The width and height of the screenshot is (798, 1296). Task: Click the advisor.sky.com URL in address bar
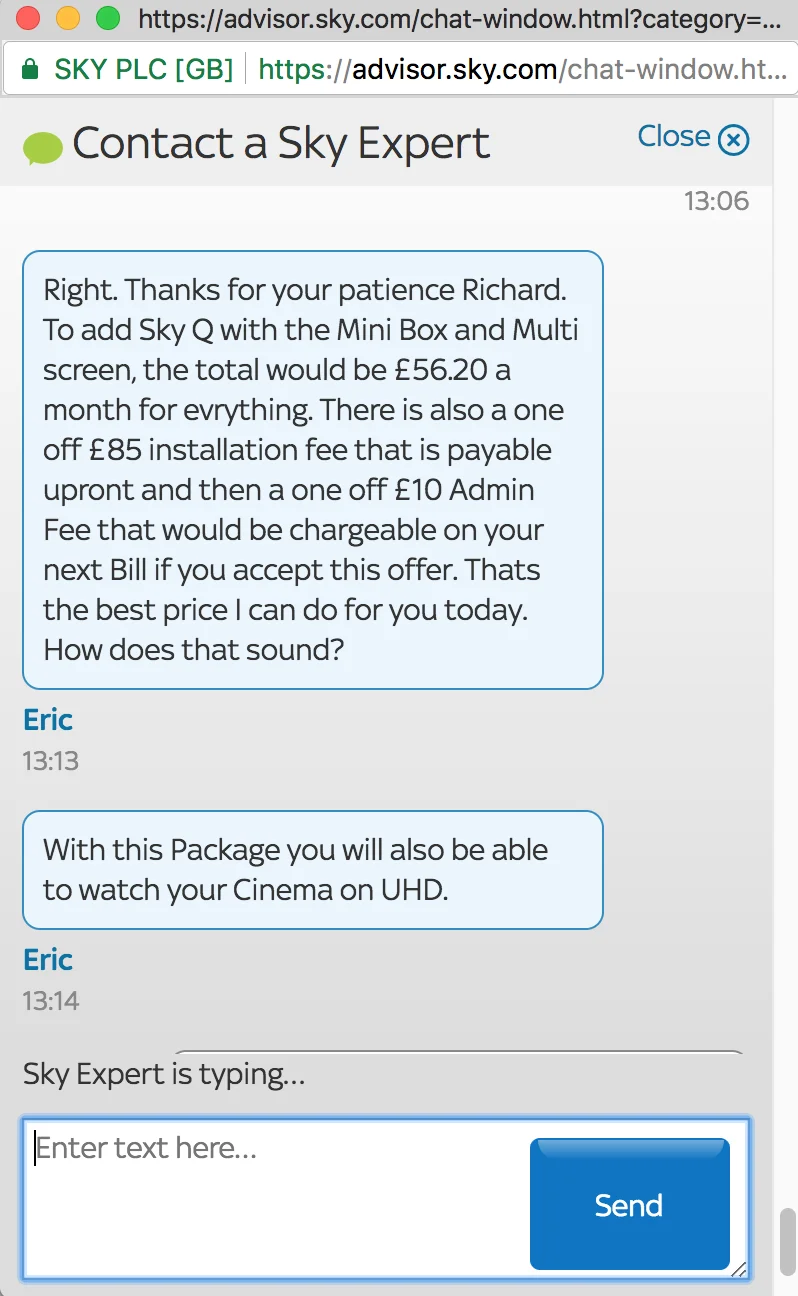click(x=455, y=69)
